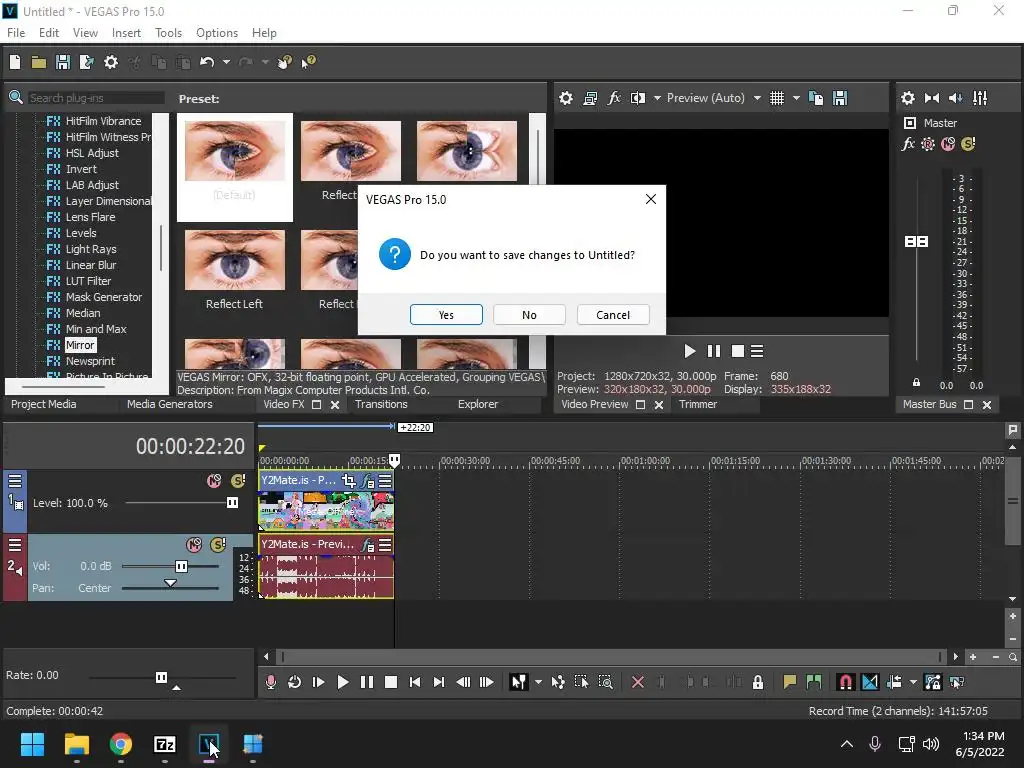Open track 1 hamburger menu
The height and width of the screenshot is (768, 1024).
coord(15,481)
